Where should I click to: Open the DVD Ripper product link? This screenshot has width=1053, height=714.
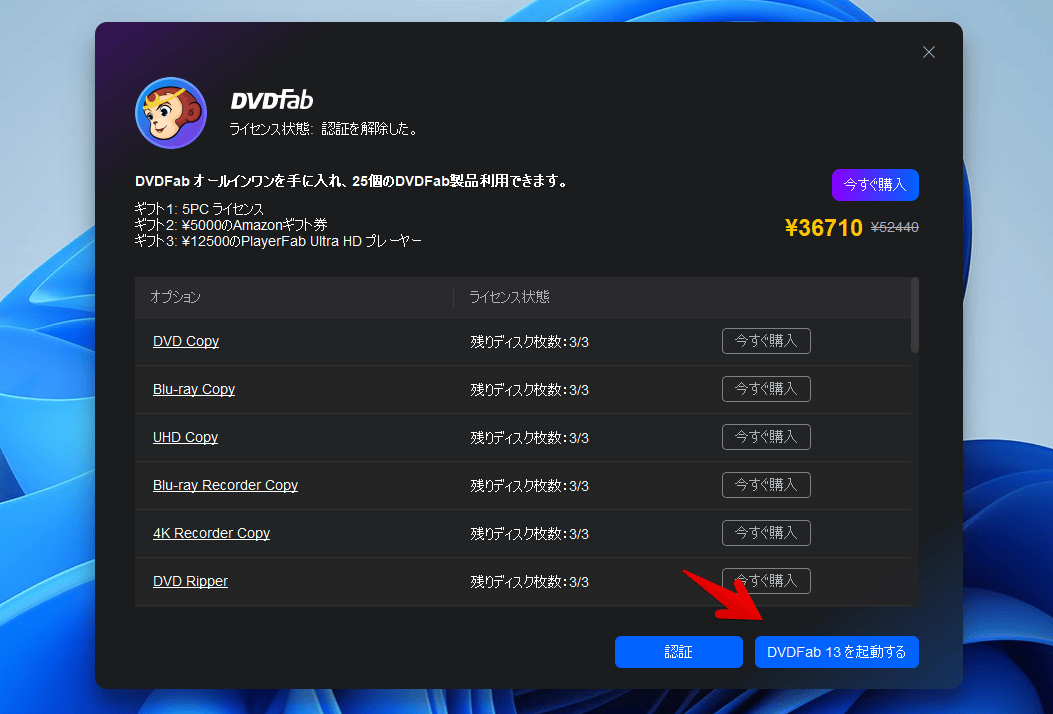191,581
